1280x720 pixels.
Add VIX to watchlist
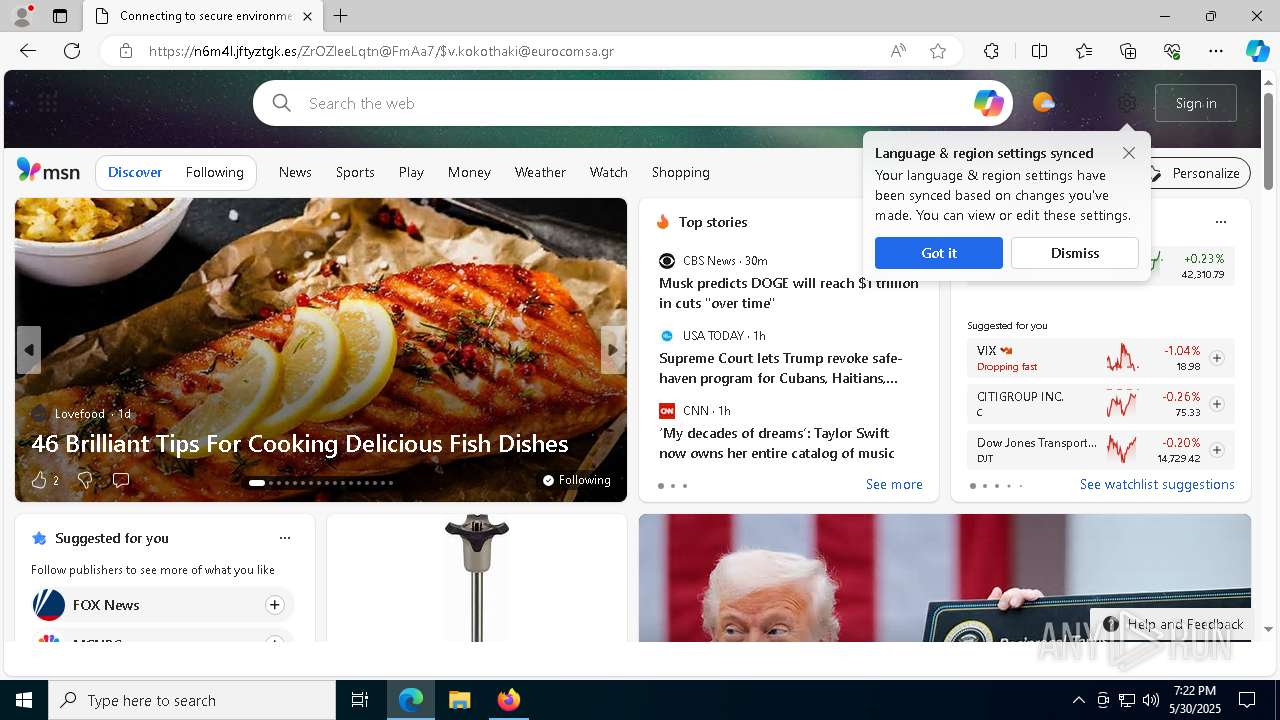[x=1216, y=358]
